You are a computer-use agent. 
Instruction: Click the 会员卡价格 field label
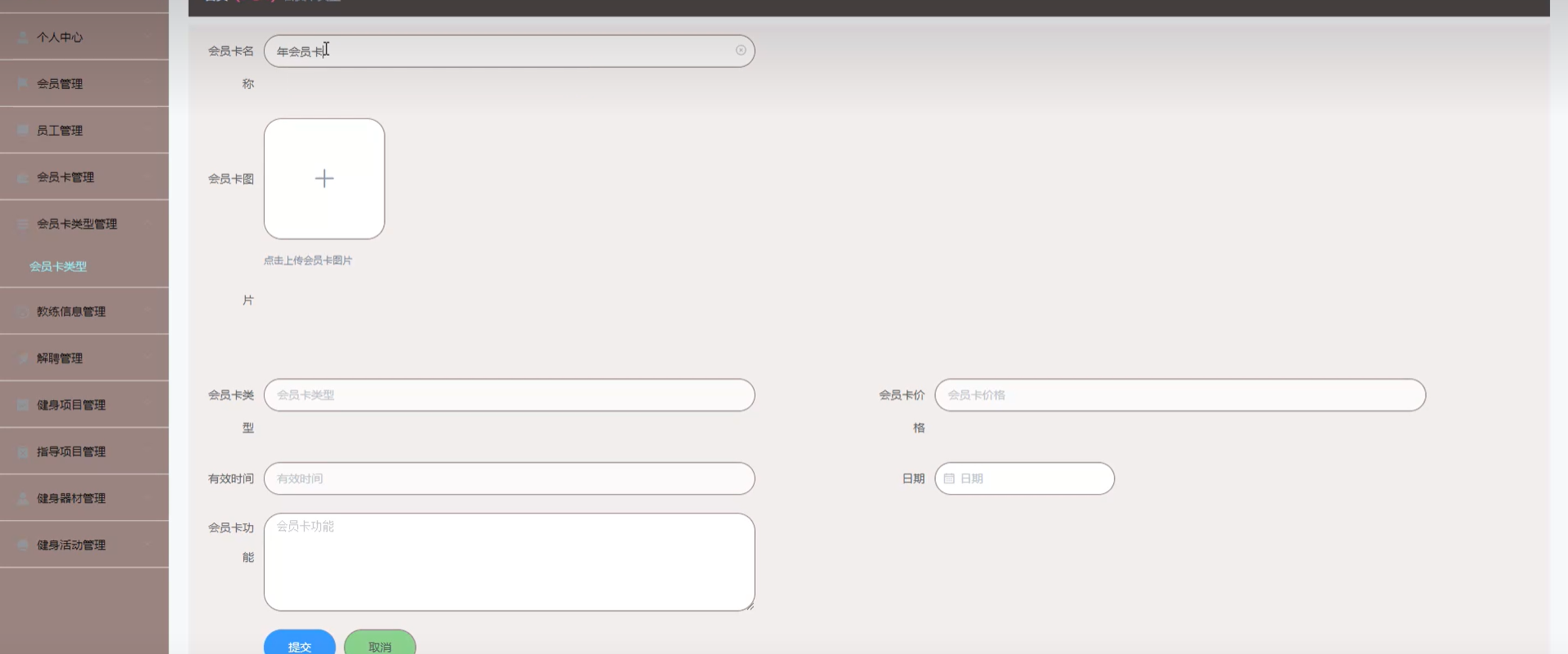[902, 411]
